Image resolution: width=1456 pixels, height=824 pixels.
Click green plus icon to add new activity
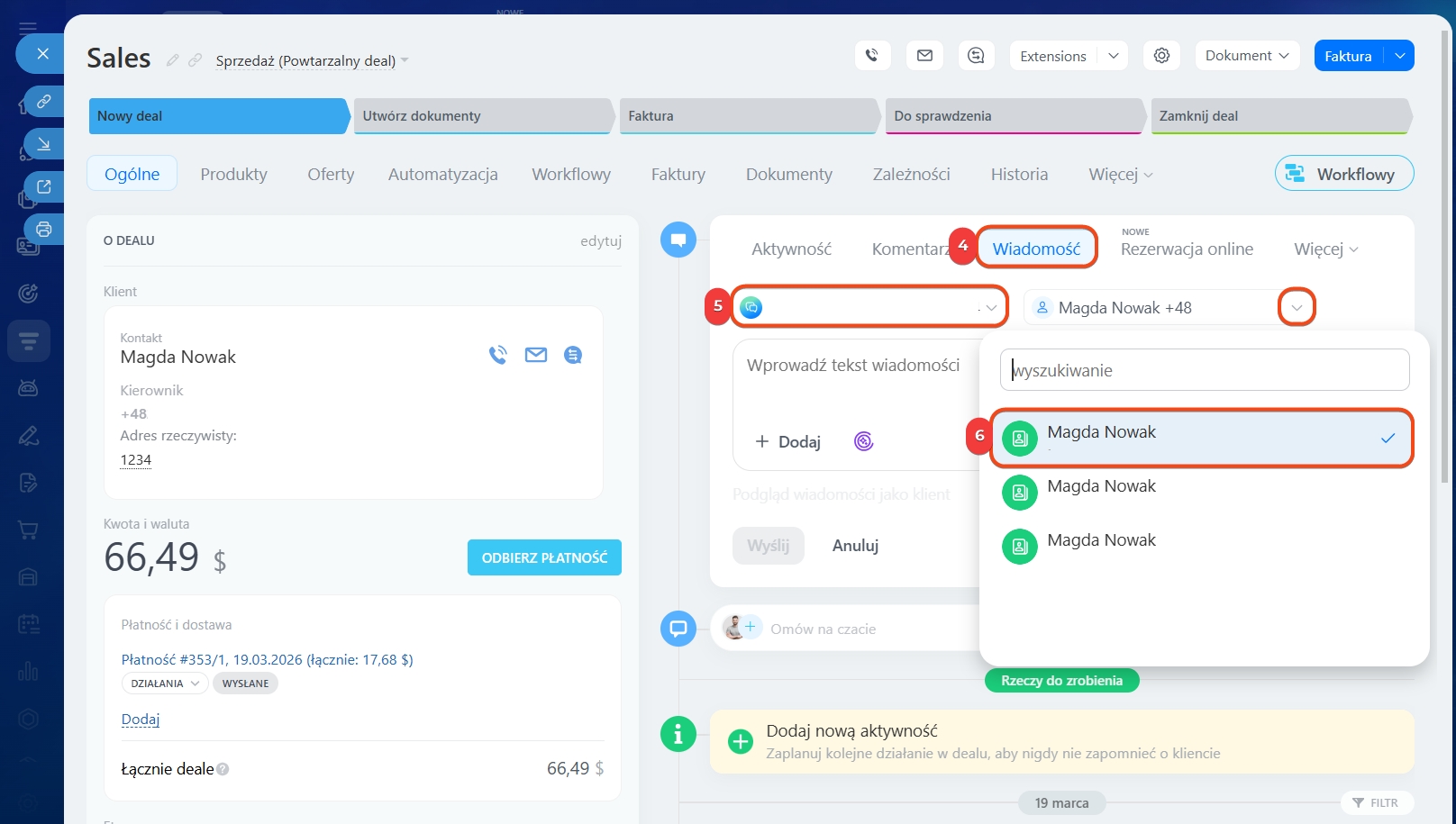741,741
